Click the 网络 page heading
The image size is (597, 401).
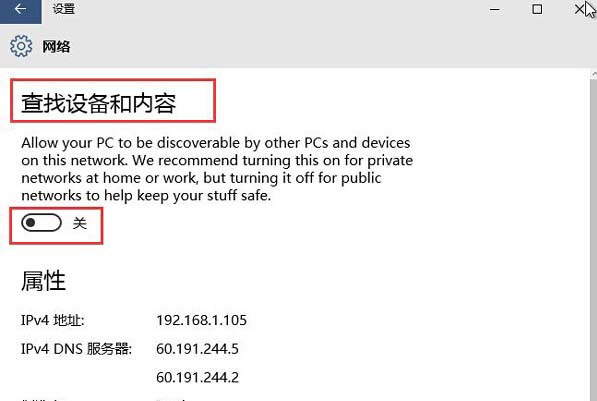click(x=56, y=46)
